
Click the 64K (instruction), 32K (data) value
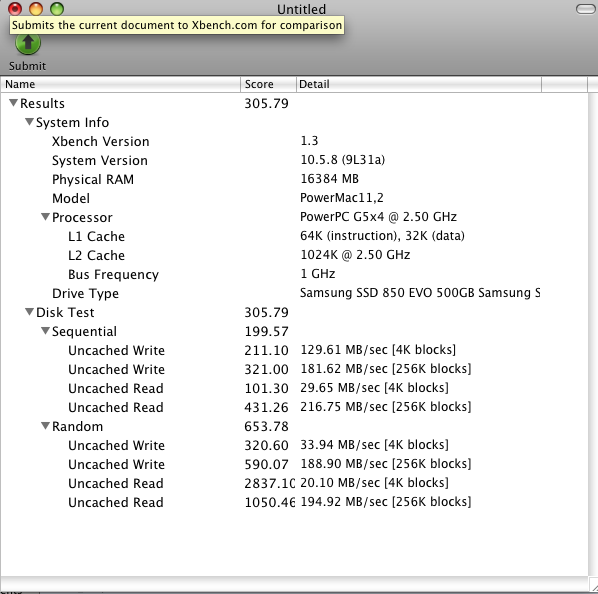(x=382, y=236)
